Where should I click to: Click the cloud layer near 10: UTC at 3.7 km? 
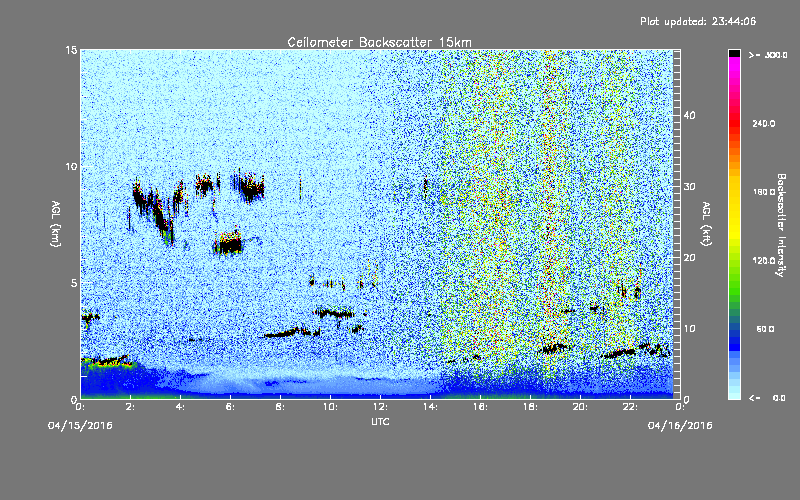click(334, 313)
